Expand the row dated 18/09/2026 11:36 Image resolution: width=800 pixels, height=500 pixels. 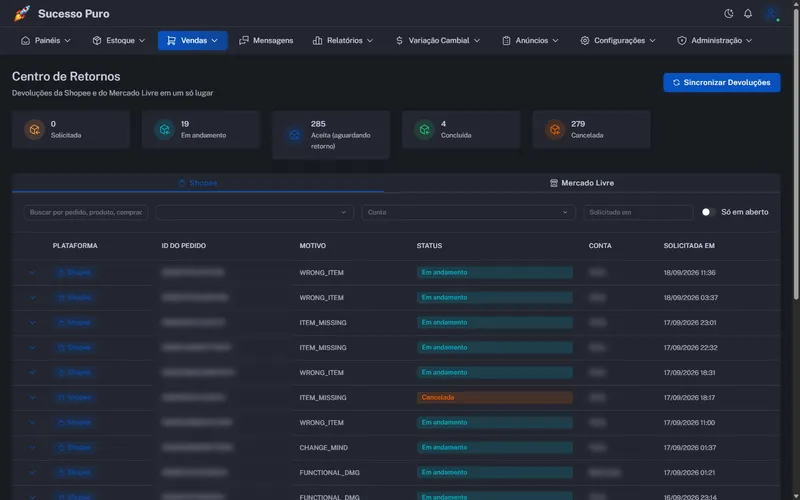coord(32,272)
